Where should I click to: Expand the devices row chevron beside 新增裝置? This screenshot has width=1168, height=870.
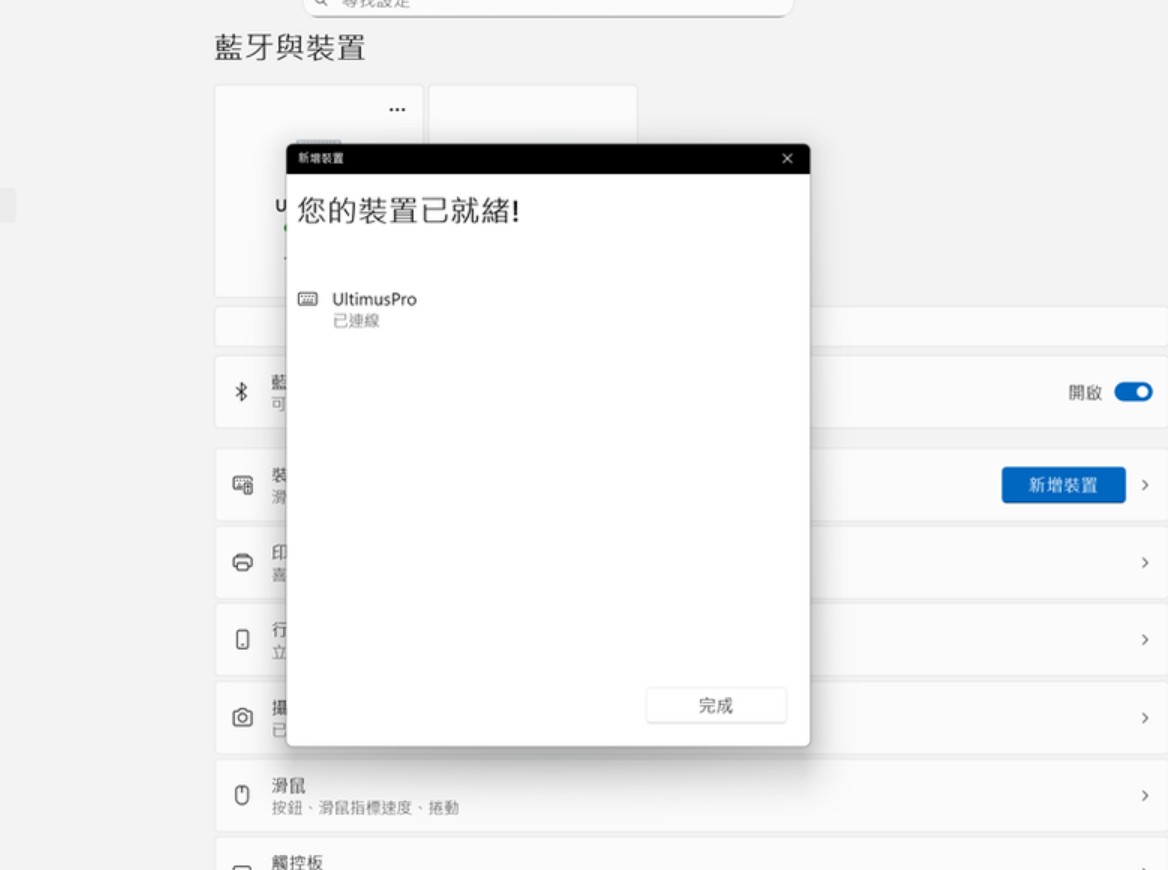coord(1145,485)
